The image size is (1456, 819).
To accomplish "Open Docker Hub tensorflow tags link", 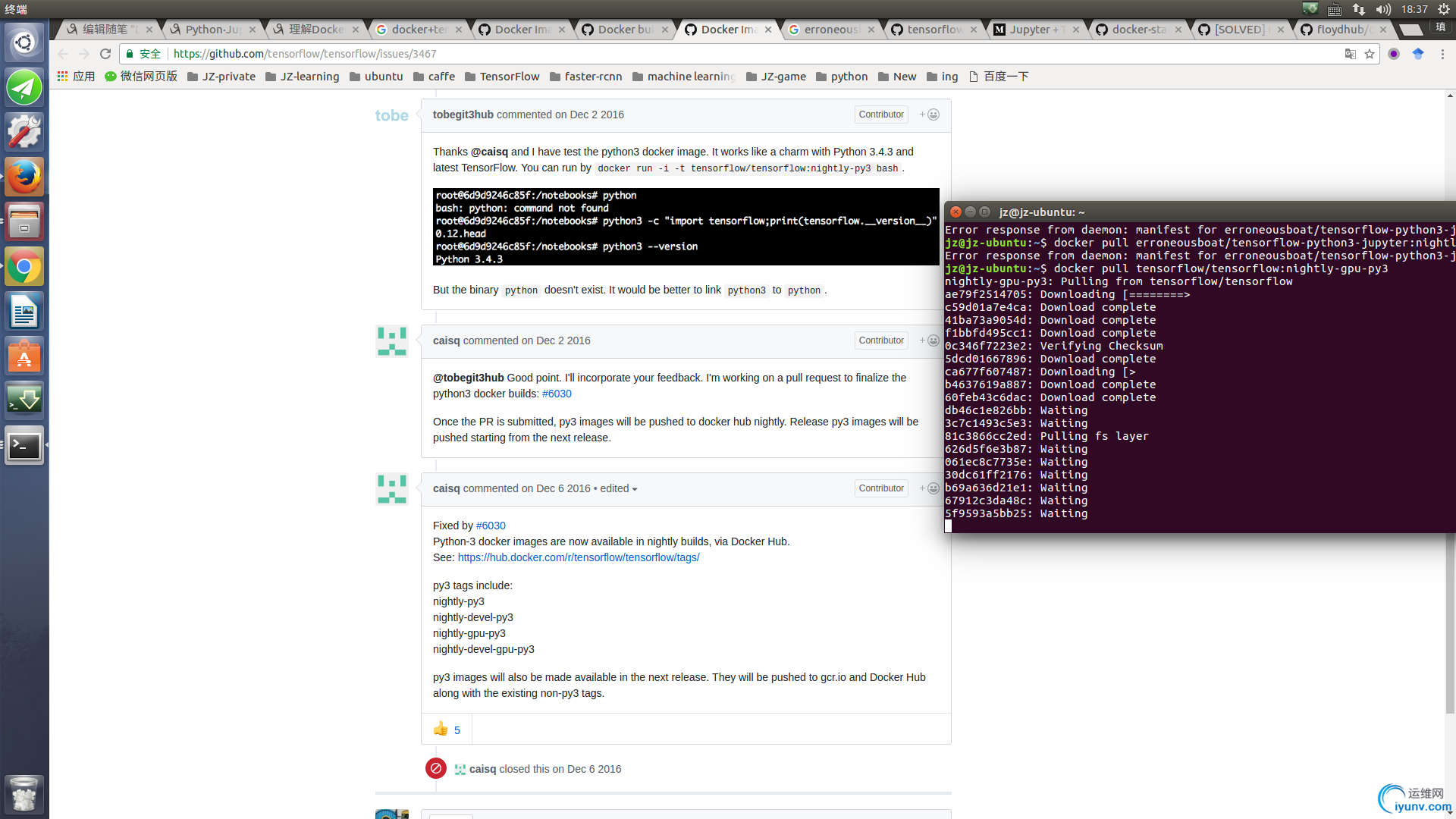I will coord(579,557).
